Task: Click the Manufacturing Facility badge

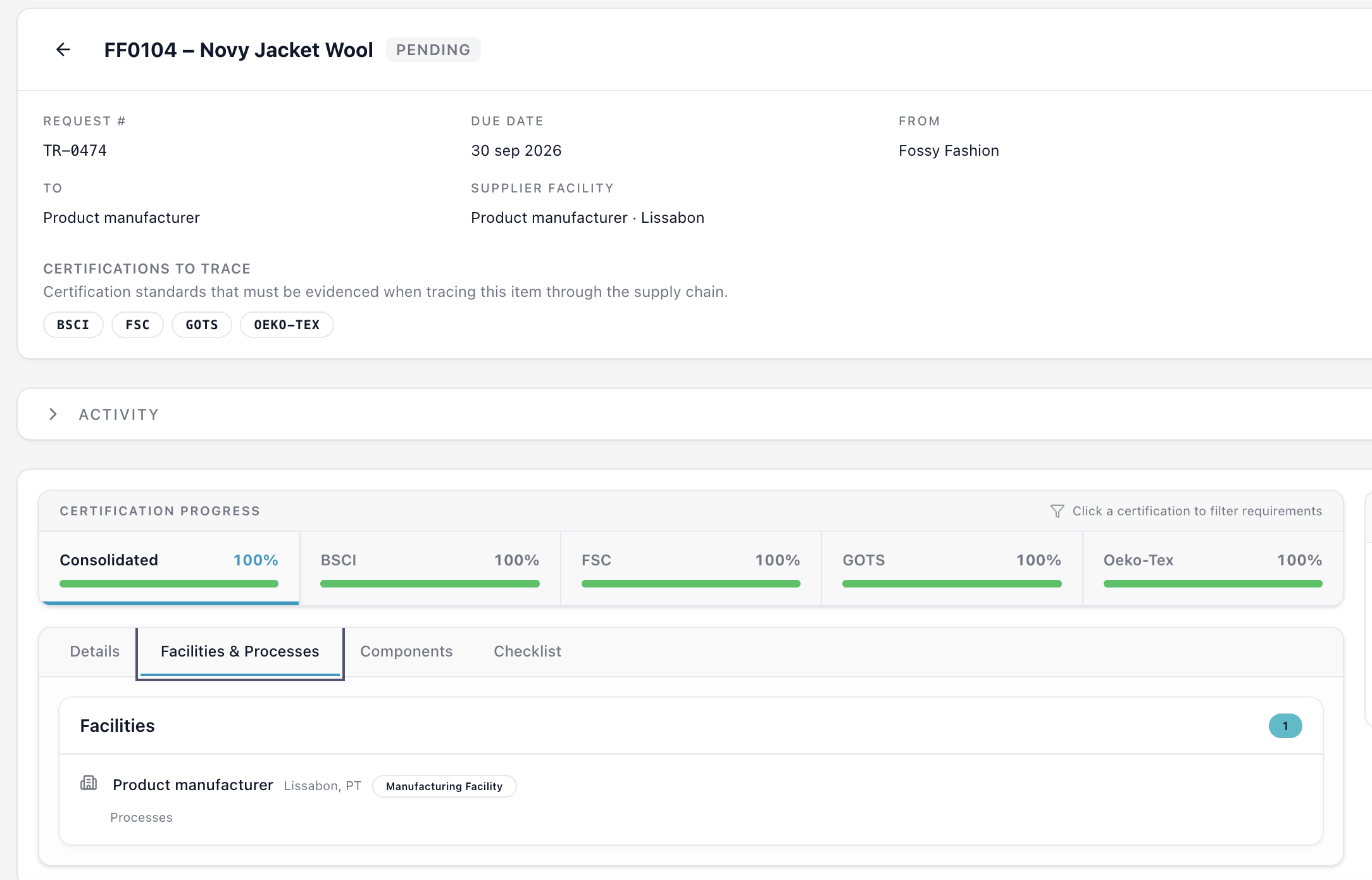Action: click(x=444, y=786)
